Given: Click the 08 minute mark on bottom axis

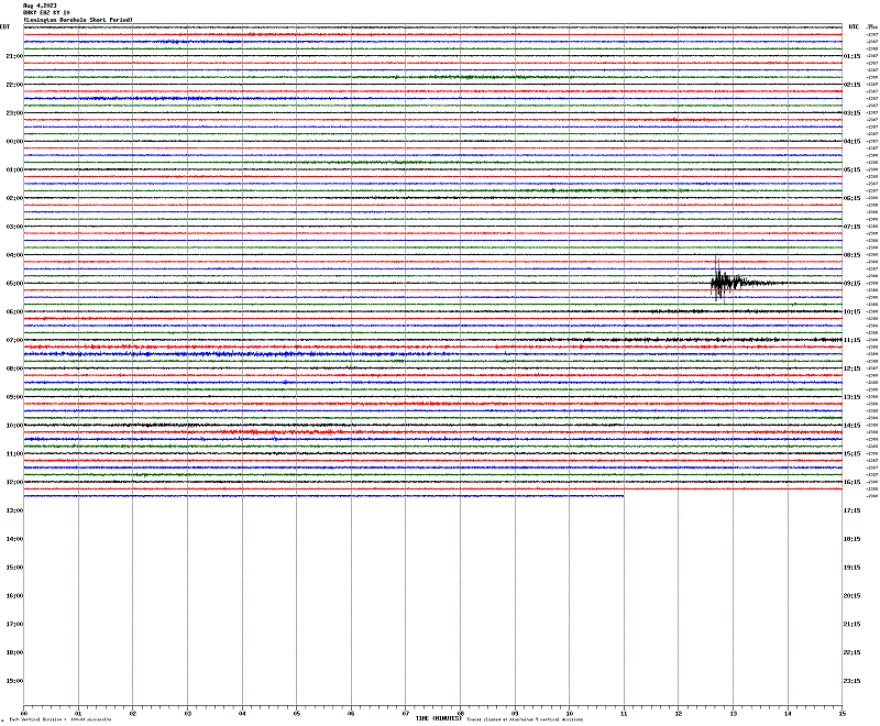Looking at the screenshot, I should tap(461, 712).
